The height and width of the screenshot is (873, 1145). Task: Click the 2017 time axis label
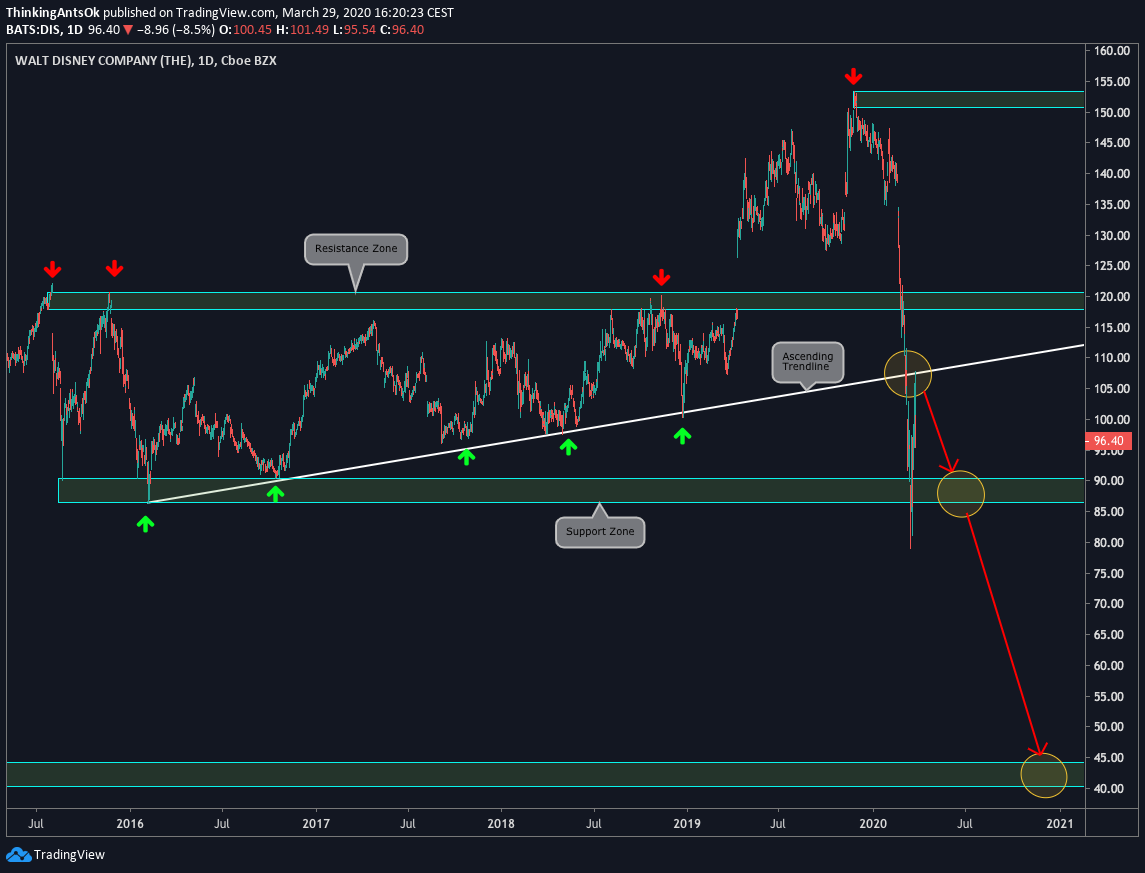pyautogui.click(x=315, y=824)
